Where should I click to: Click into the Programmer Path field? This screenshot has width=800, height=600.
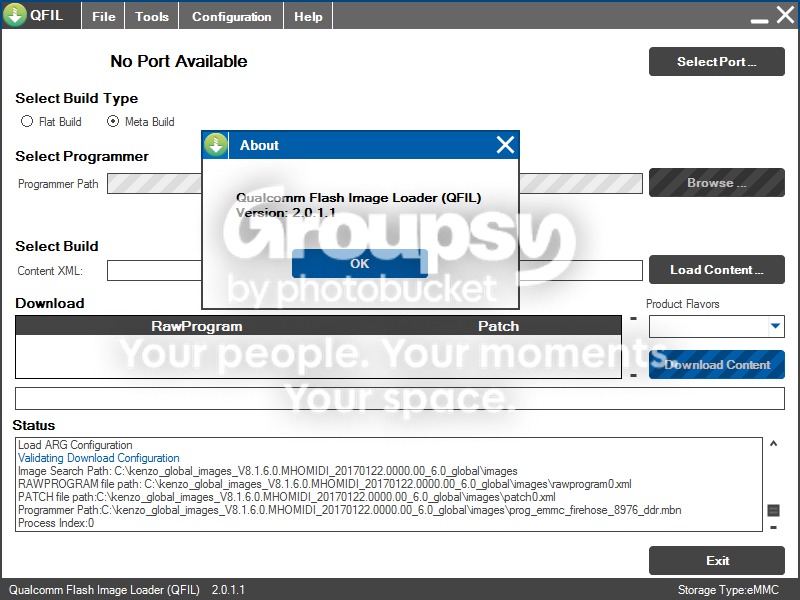tap(374, 184)
